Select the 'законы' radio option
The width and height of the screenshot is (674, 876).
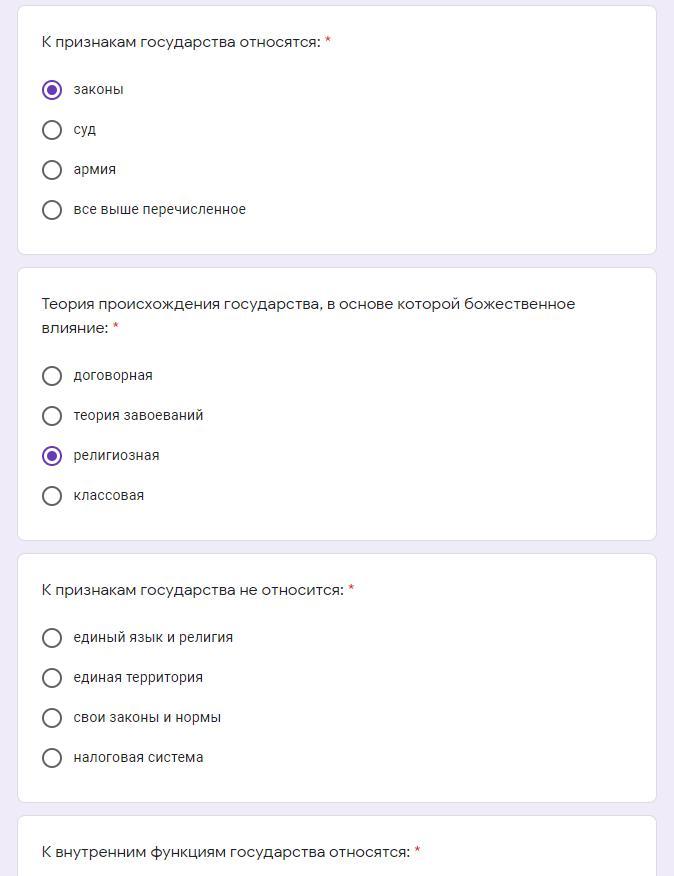(52, 90)
